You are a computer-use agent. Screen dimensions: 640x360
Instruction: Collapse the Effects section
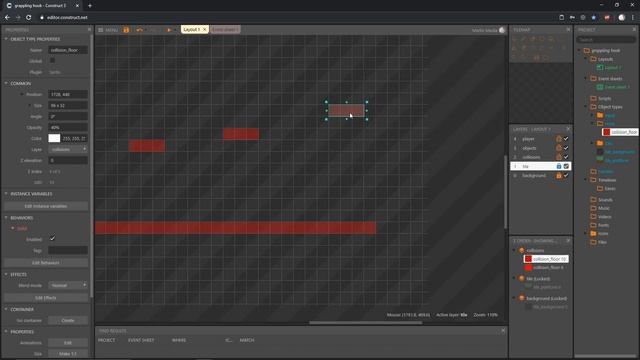pos(6,274)
